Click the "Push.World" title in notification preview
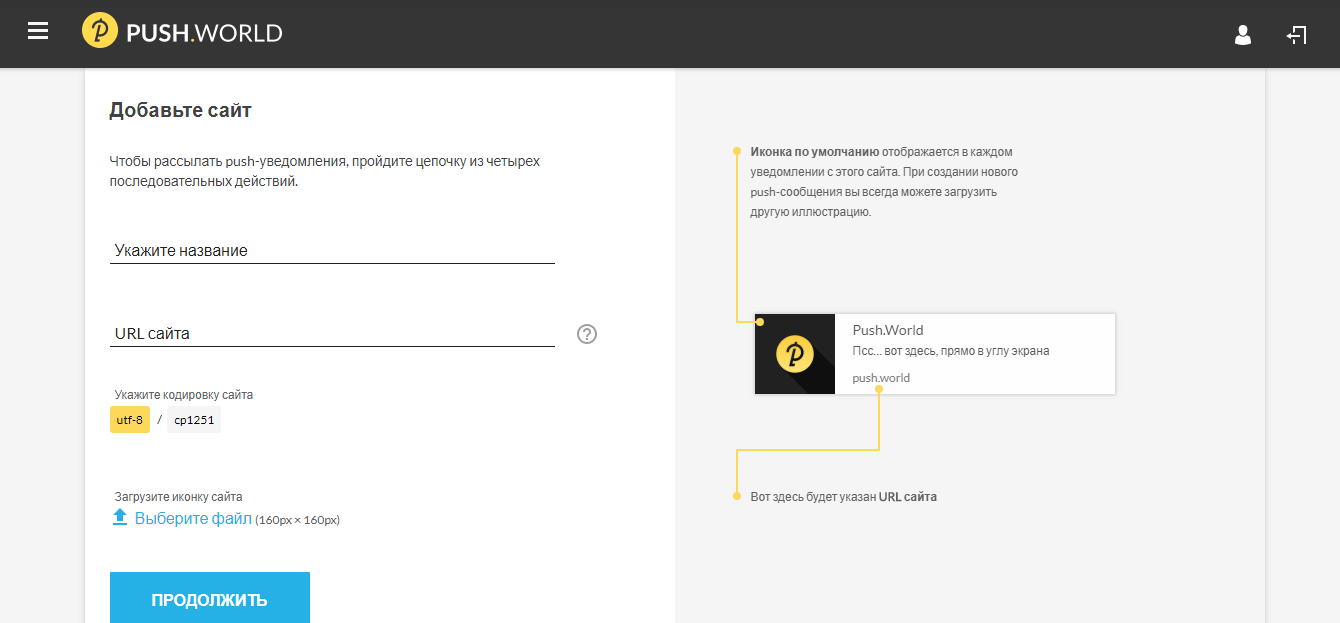 tap(888, 330)
